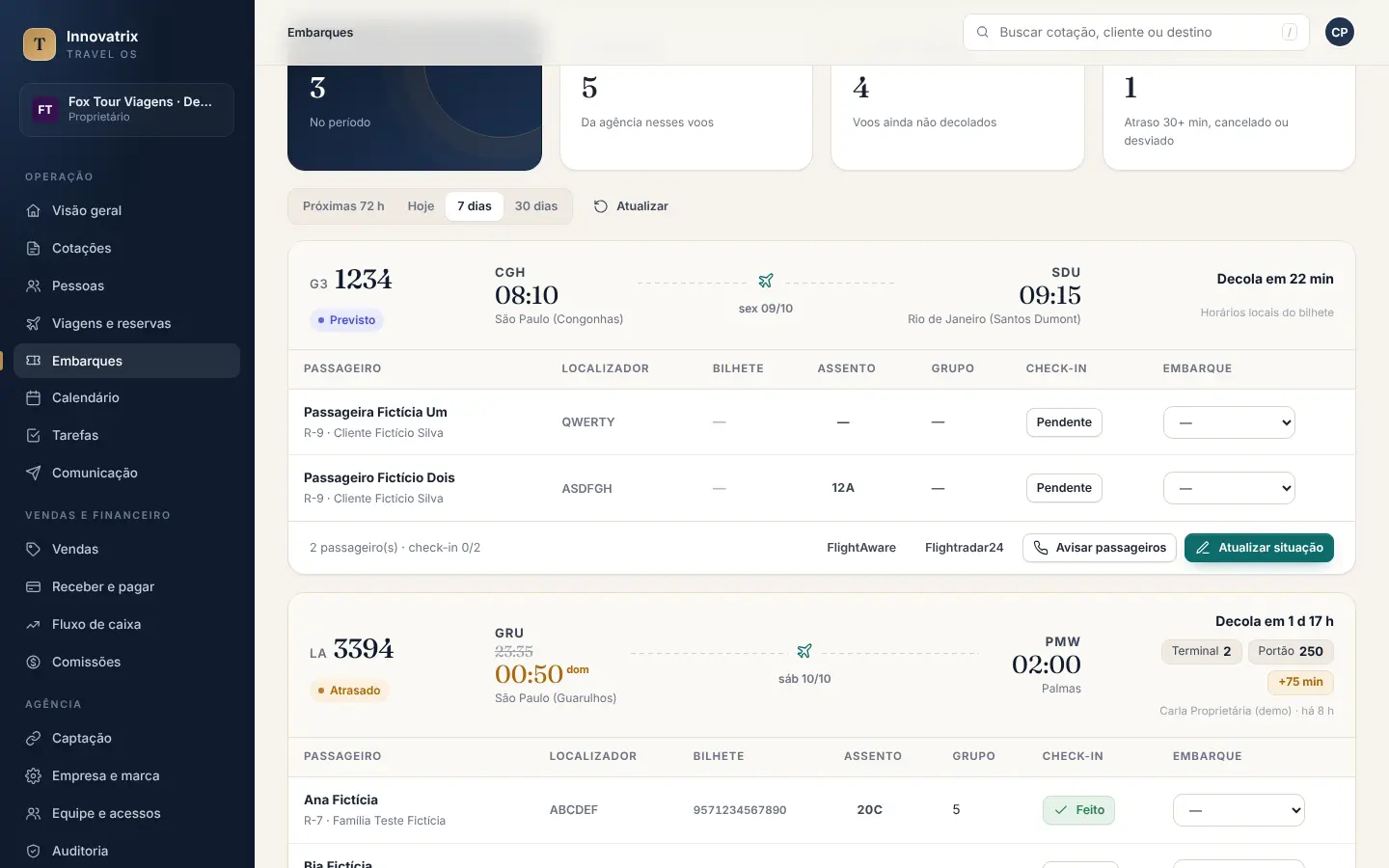Click the Empresa e marca gear icon
Viewport: 1389px width, 868px height.
(34, 775)
